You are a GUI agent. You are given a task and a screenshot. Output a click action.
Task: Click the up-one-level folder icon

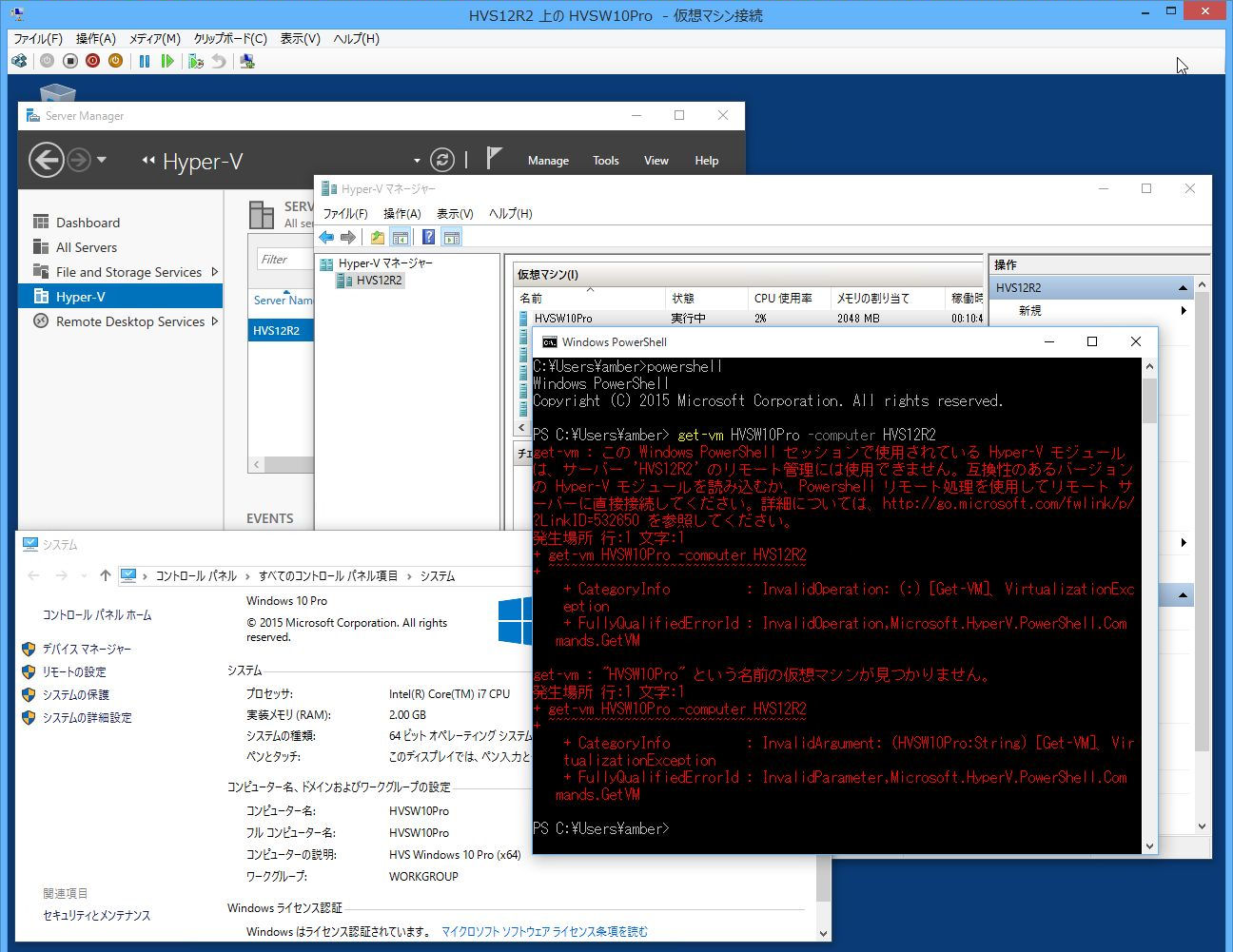click(378, 237)
